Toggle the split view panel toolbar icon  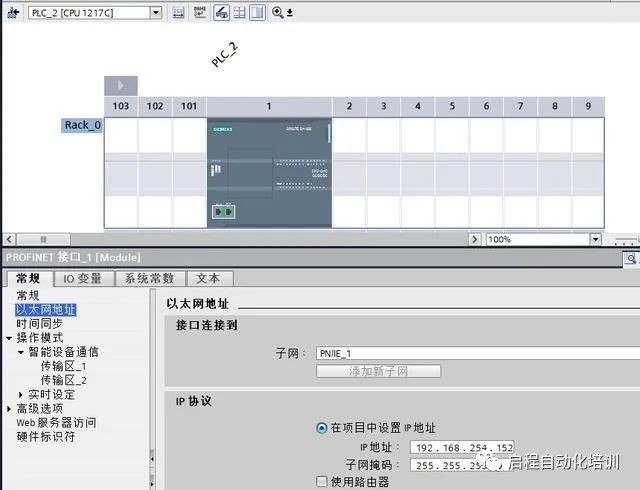[x=258, y=13]
